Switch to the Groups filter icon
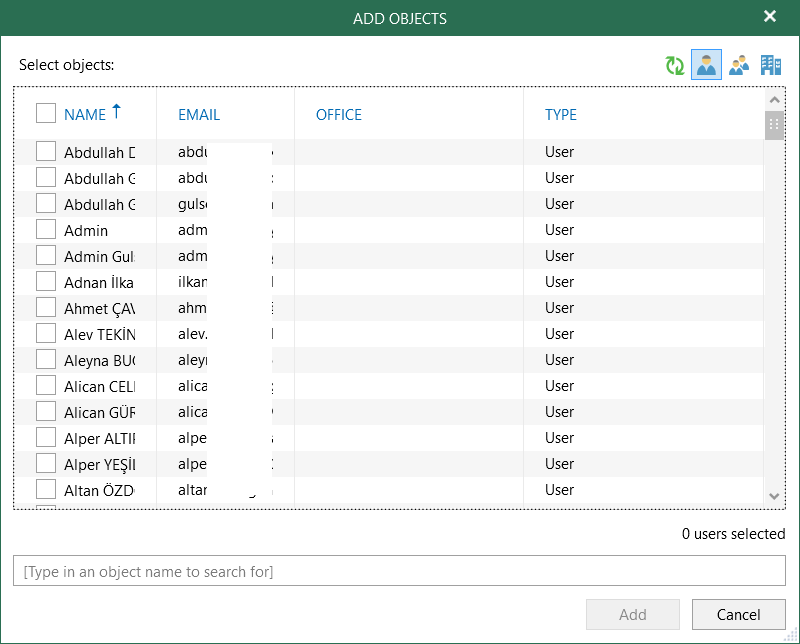 (x=738, y=65)
